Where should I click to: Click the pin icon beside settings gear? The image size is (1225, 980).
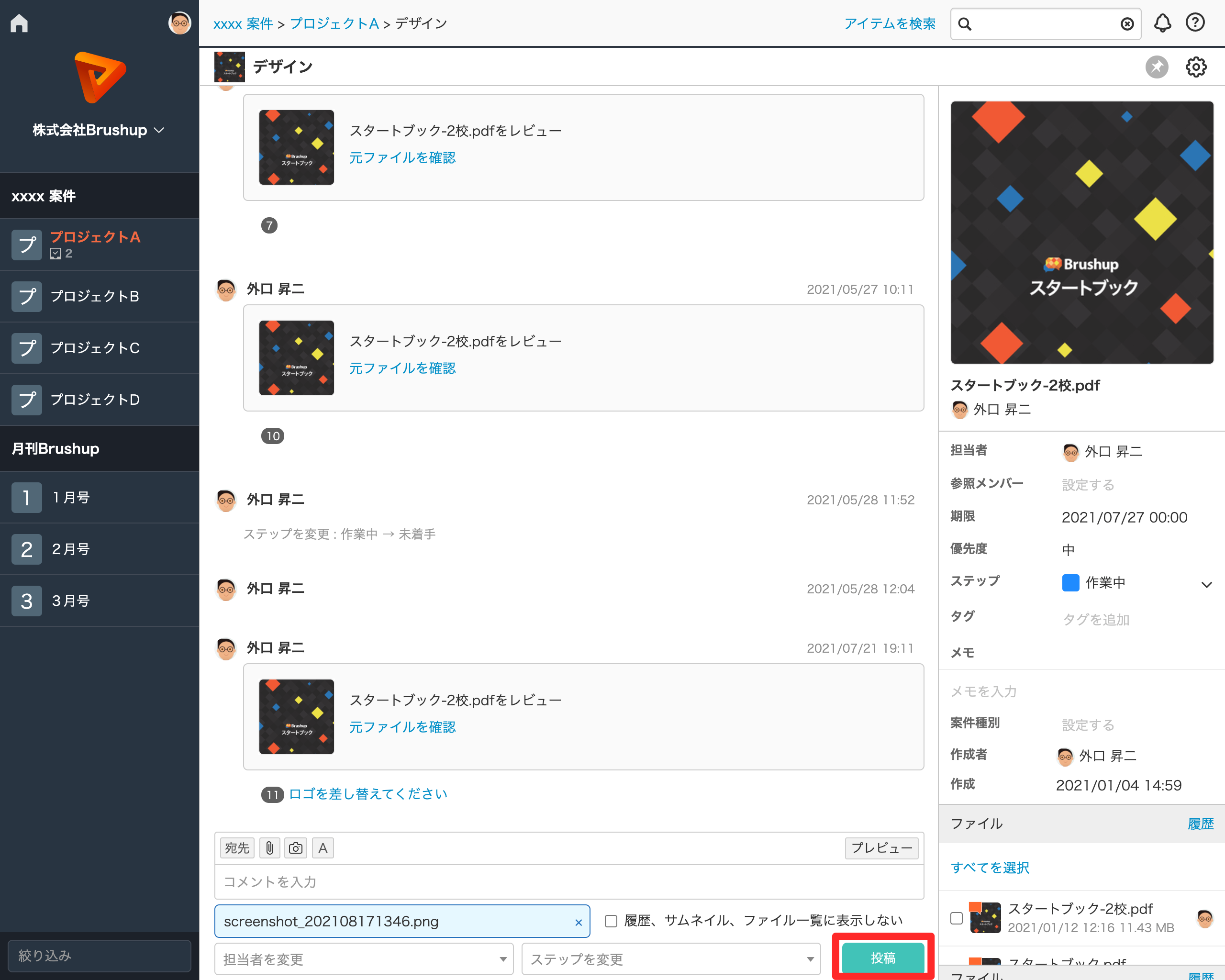pyautogui.click(x=1156, y=67)
